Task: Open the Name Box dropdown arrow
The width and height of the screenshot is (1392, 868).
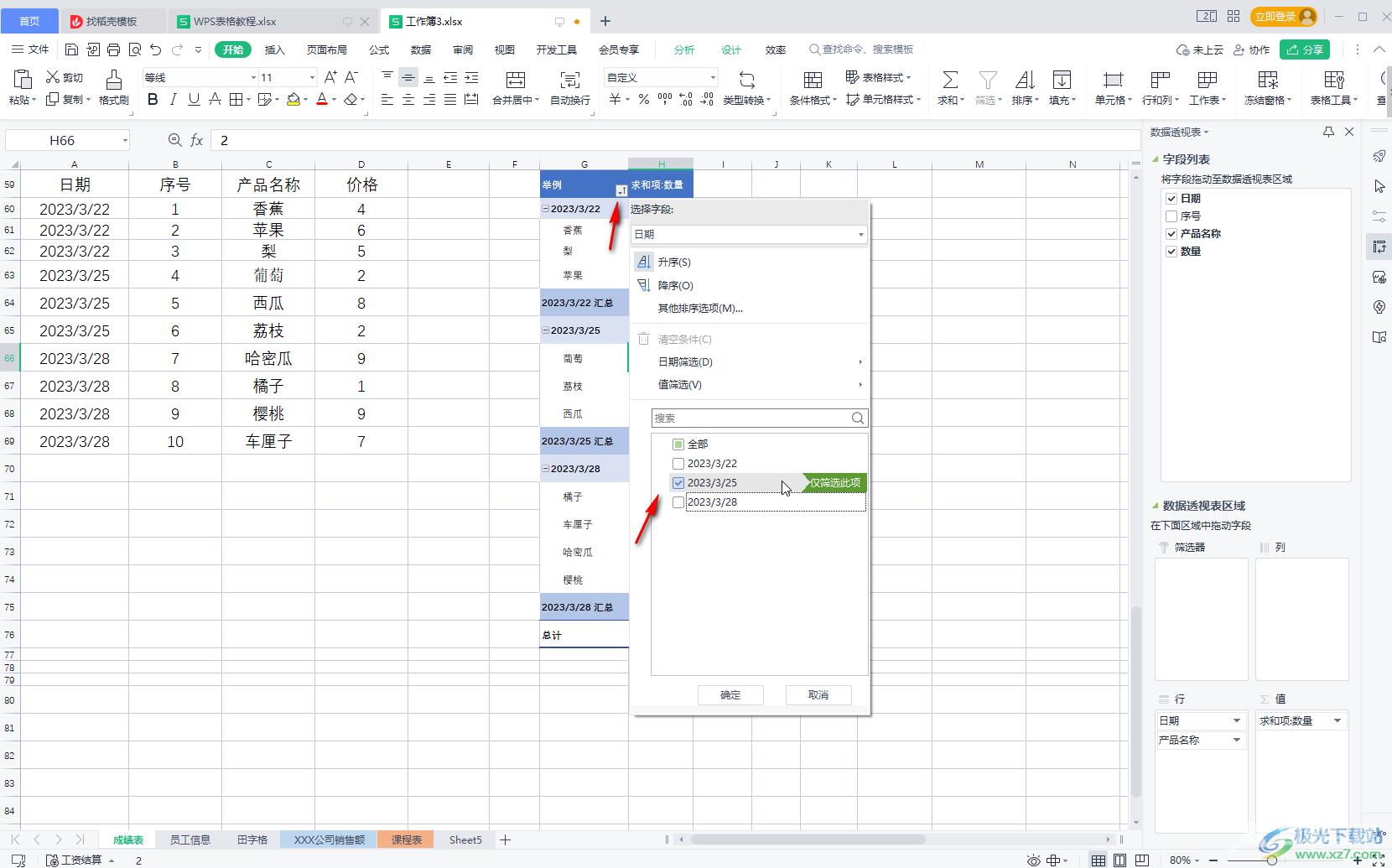Action: [x=125, y=140]
